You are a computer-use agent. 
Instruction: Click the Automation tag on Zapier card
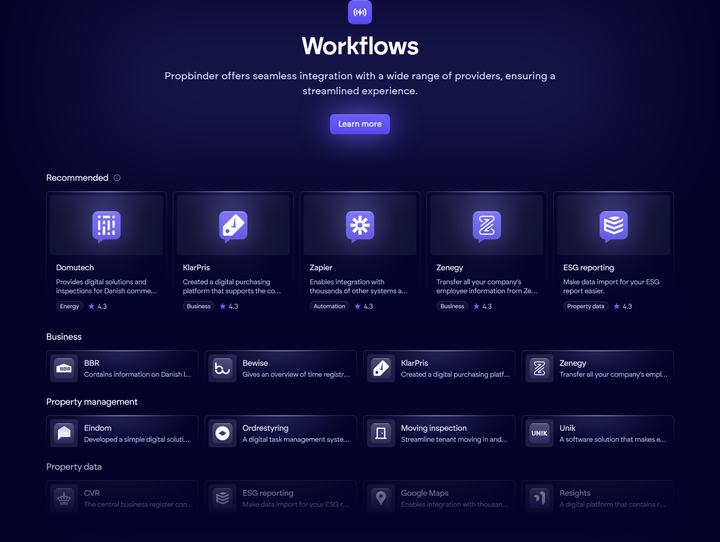pos(329,306)
